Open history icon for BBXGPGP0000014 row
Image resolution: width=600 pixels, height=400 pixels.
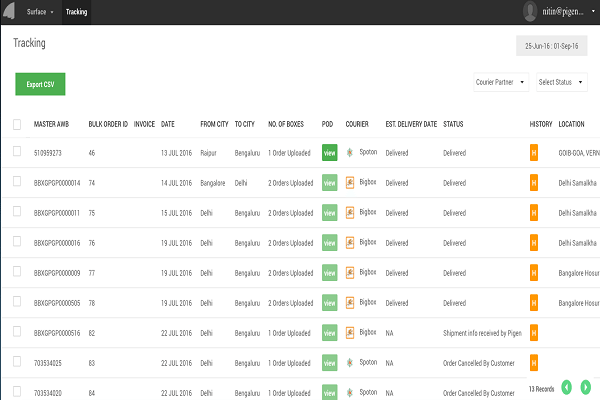[x=534, y=183]
